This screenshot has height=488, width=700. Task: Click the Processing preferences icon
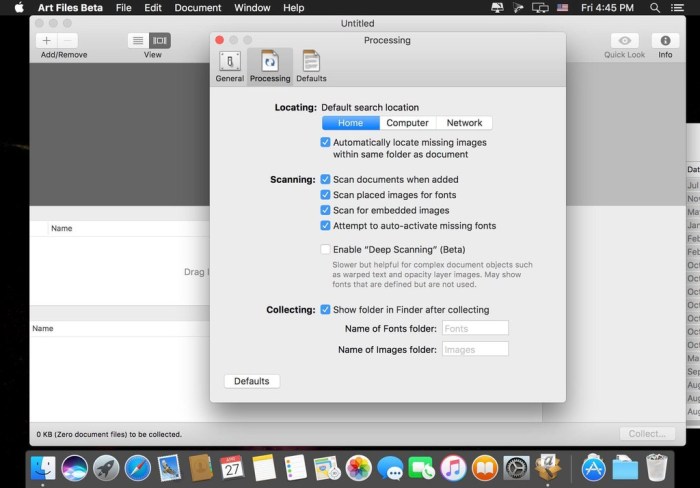[x=270, y=64]
